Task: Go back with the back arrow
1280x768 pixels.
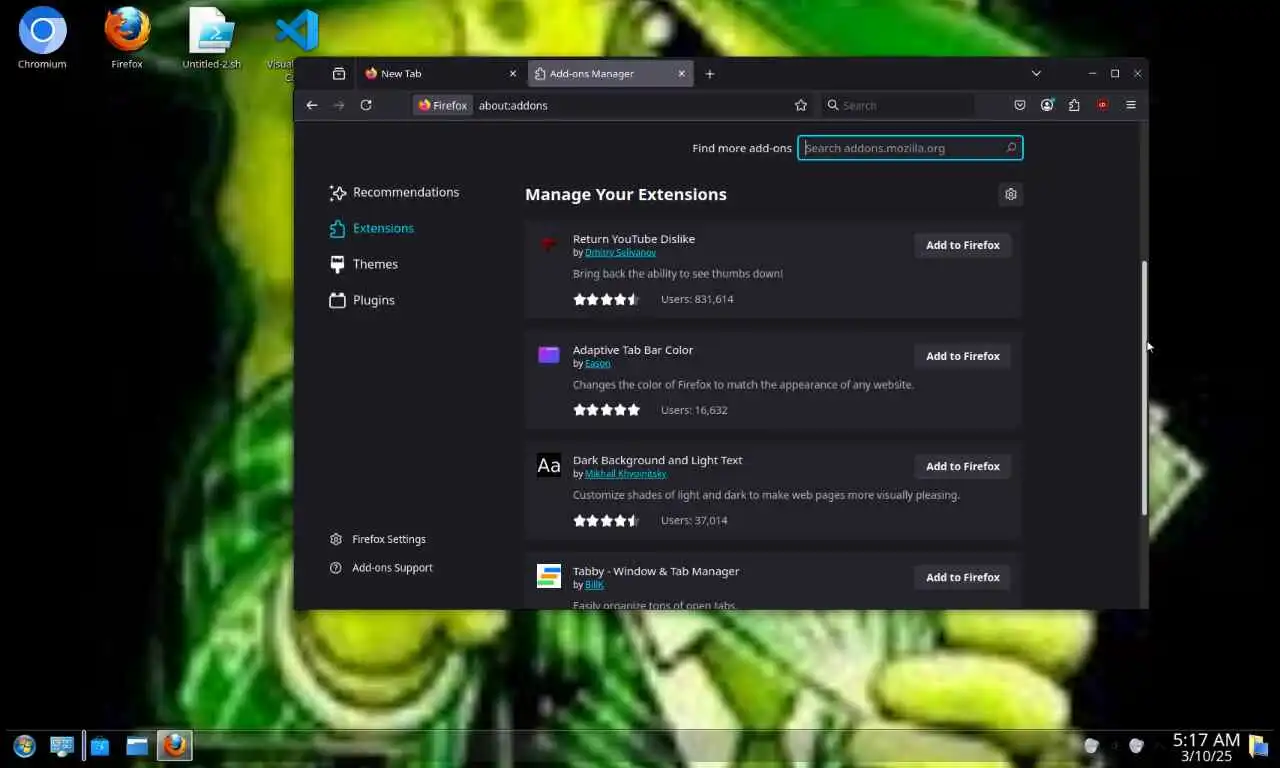Action: (312, 105)
